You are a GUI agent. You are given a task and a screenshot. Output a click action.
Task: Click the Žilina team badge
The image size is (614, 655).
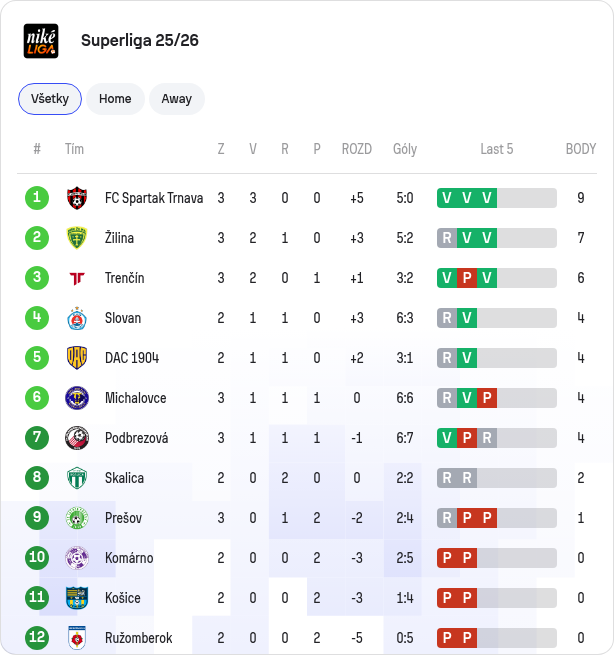(x=77, y=238)
